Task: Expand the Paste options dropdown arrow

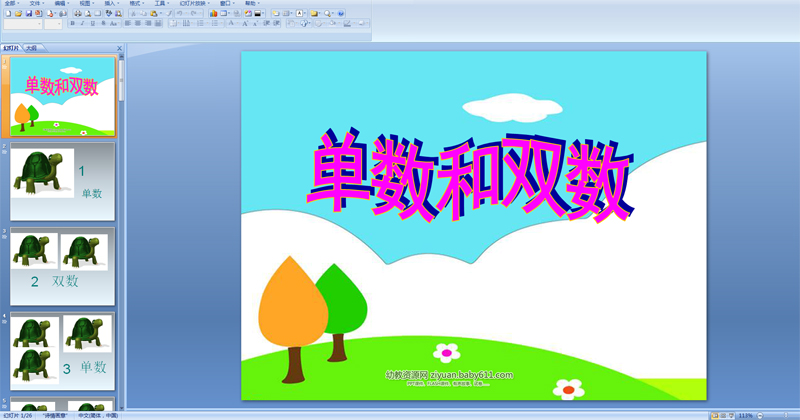Action: point(161,13)
